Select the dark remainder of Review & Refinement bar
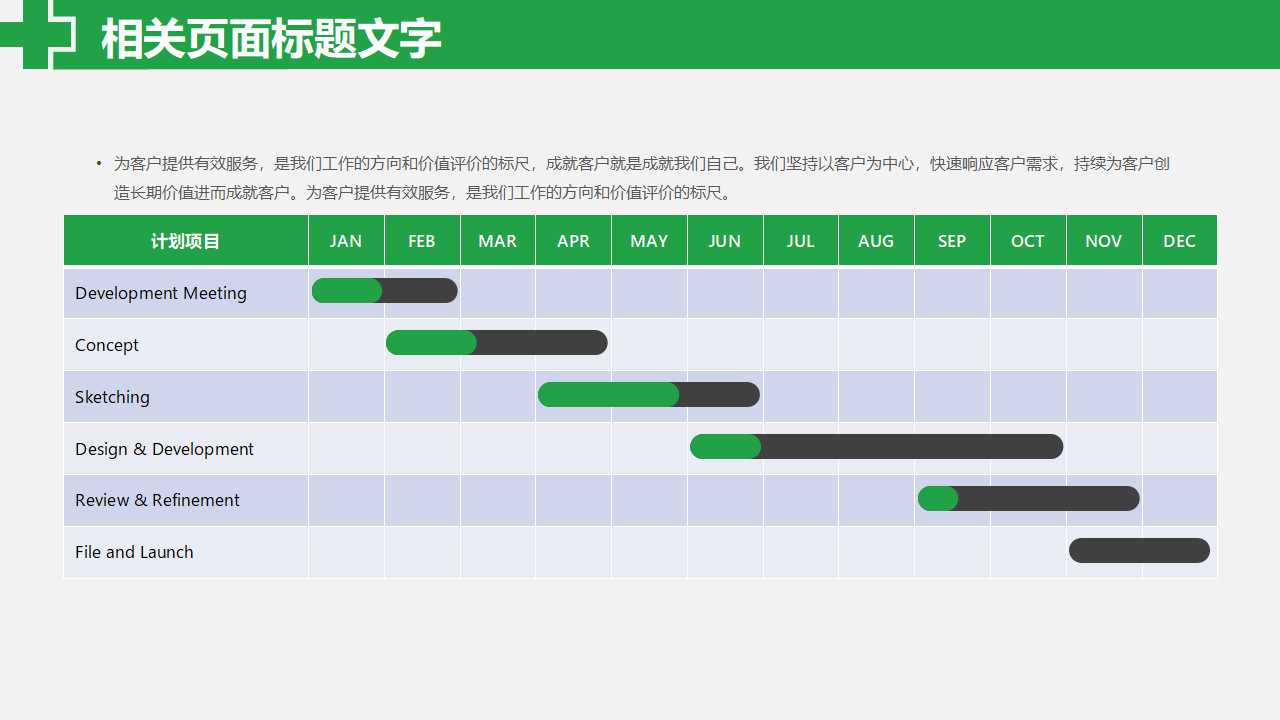 (1049, 498)
